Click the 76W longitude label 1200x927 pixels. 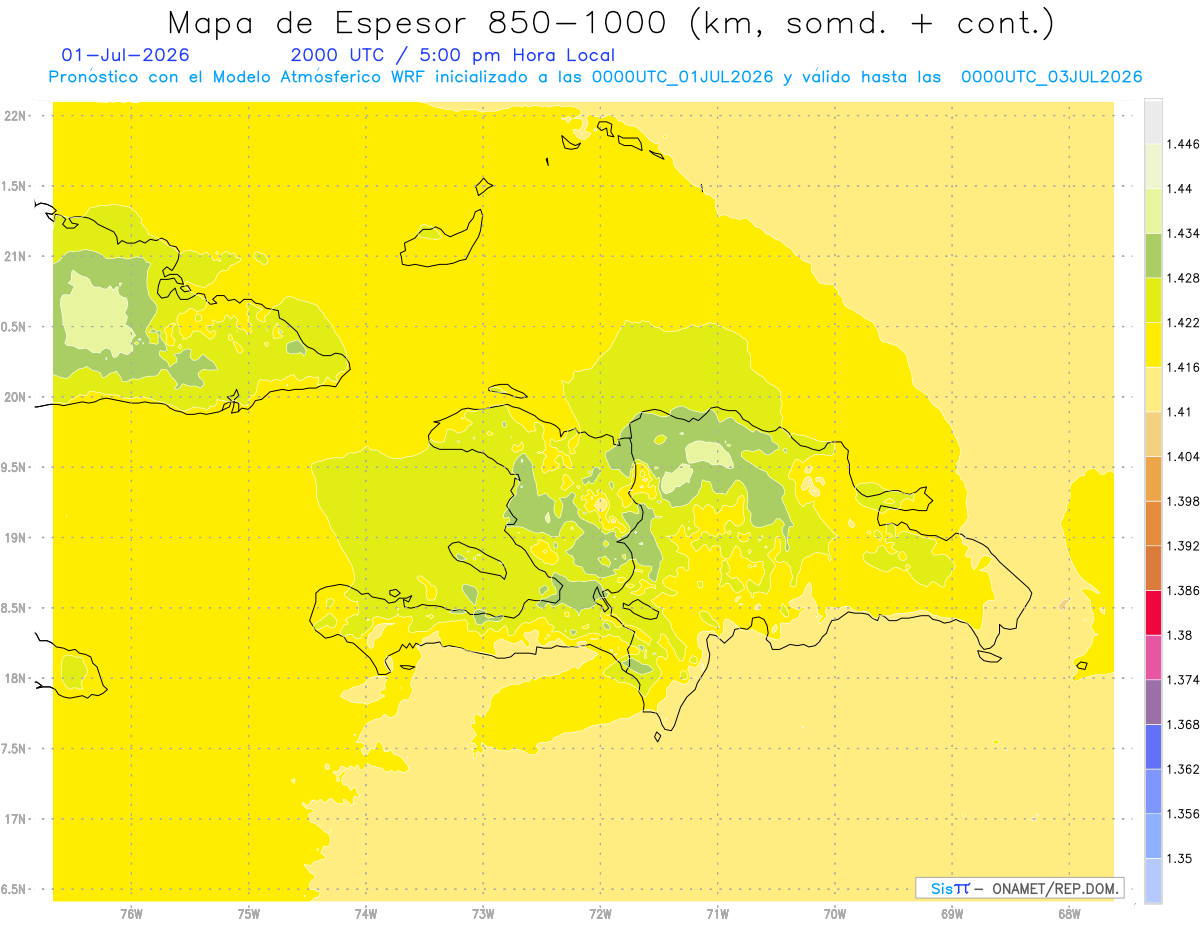pyautogui.click(x=131, y=913)
